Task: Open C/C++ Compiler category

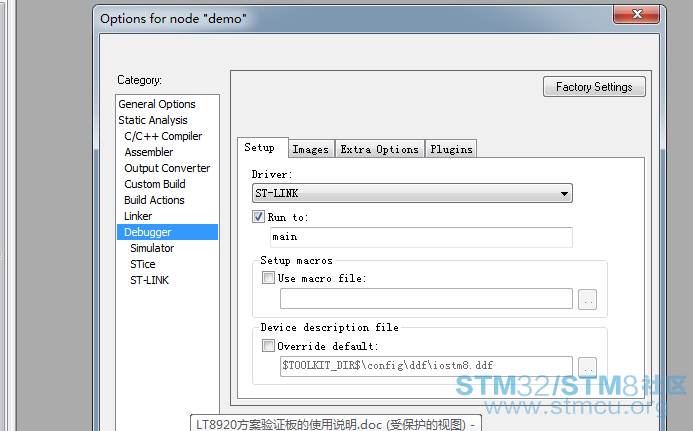Action: pyautogui.click(x=163, y=136)
